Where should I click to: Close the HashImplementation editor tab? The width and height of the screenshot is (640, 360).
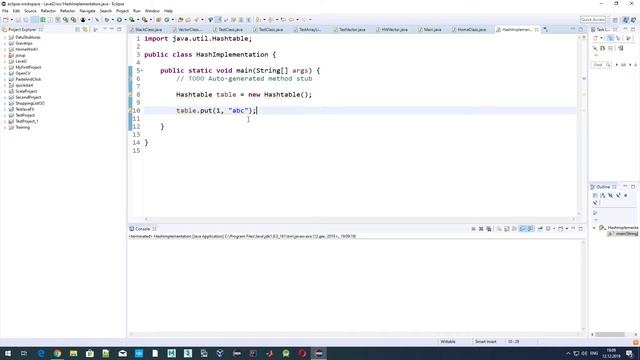click(536, 30)
